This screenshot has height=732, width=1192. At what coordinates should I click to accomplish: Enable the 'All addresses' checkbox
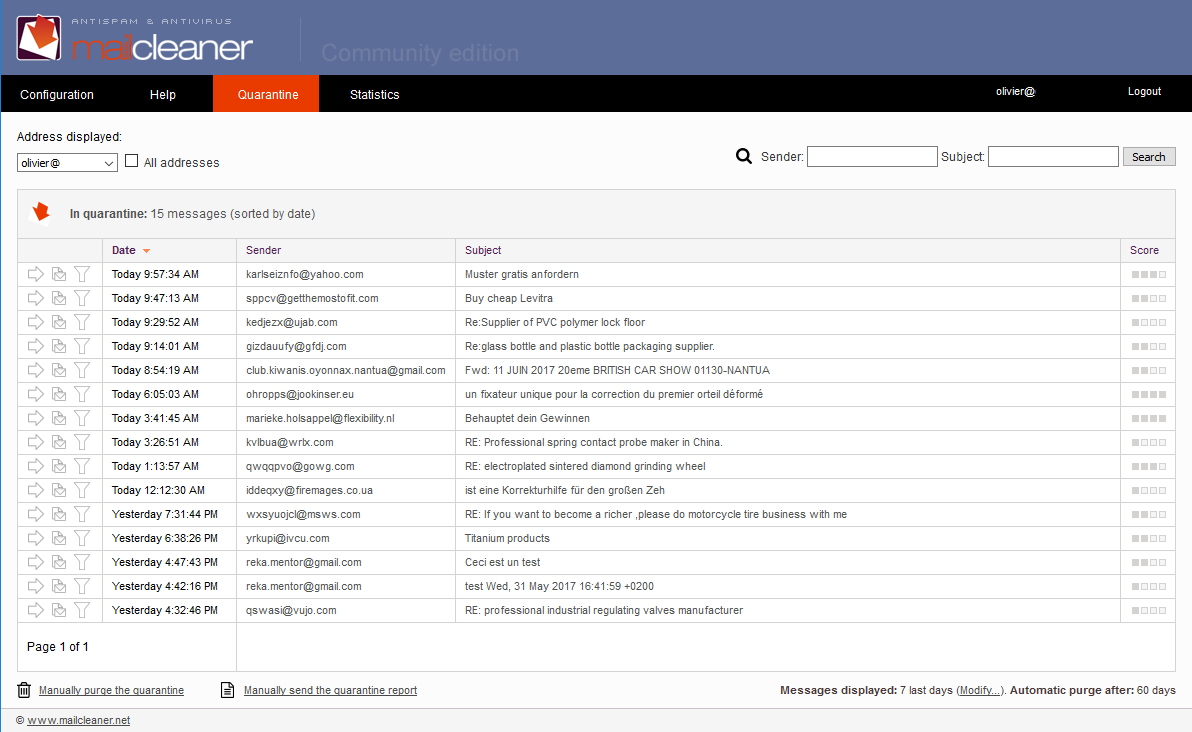[131, 160]
